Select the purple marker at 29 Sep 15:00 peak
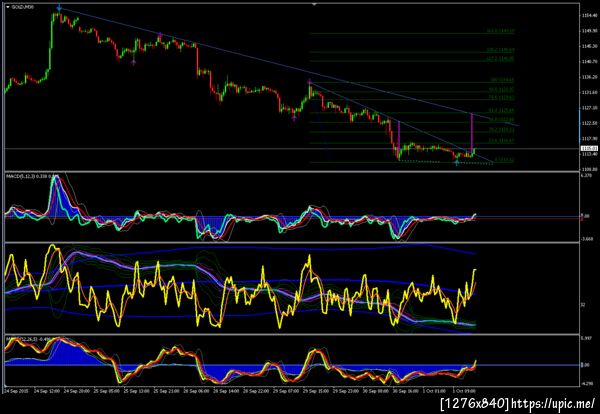Screen dimensions: 600x414 click(x=309, y=81)
